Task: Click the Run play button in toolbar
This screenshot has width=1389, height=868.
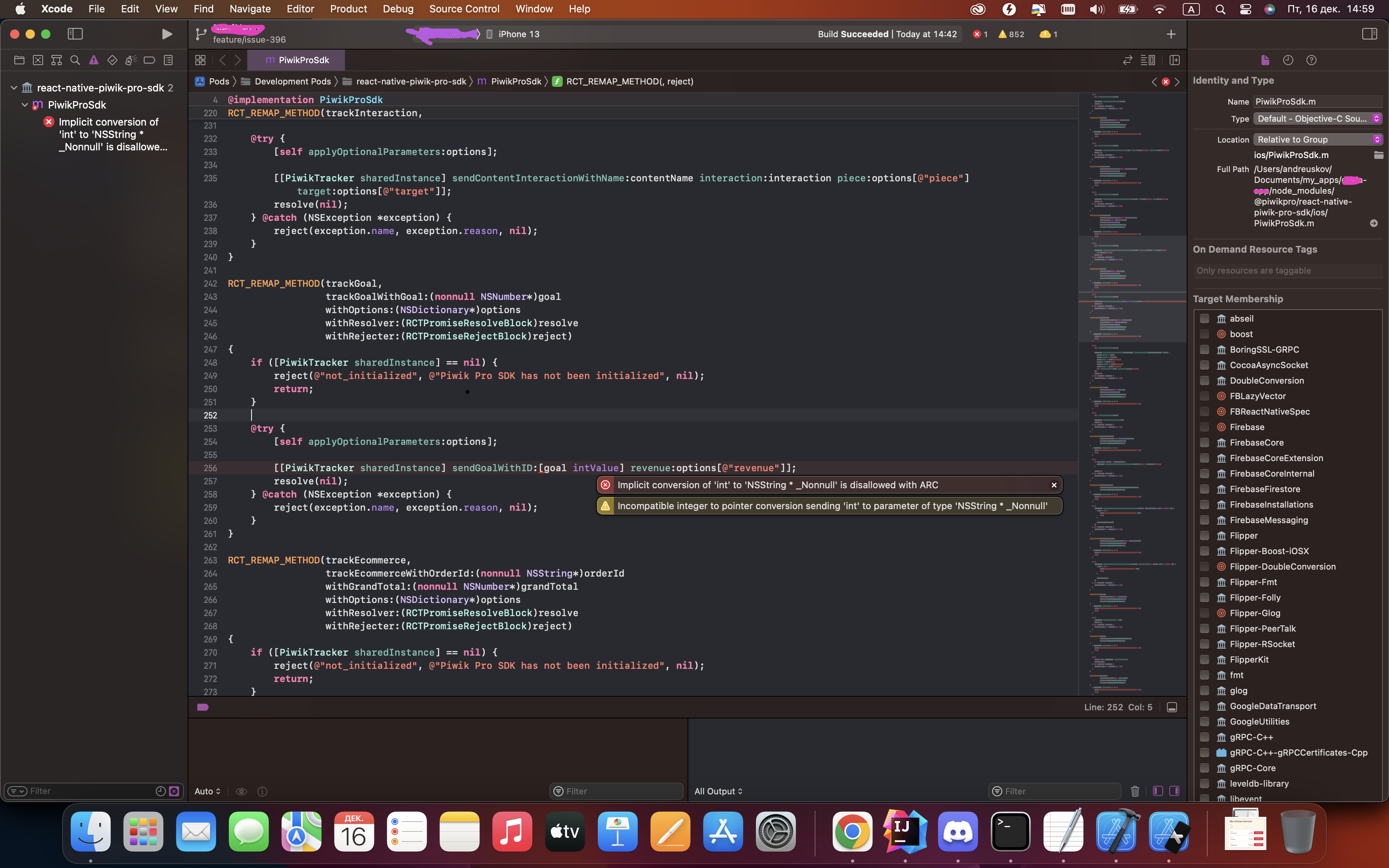Action: click(166, 34)
